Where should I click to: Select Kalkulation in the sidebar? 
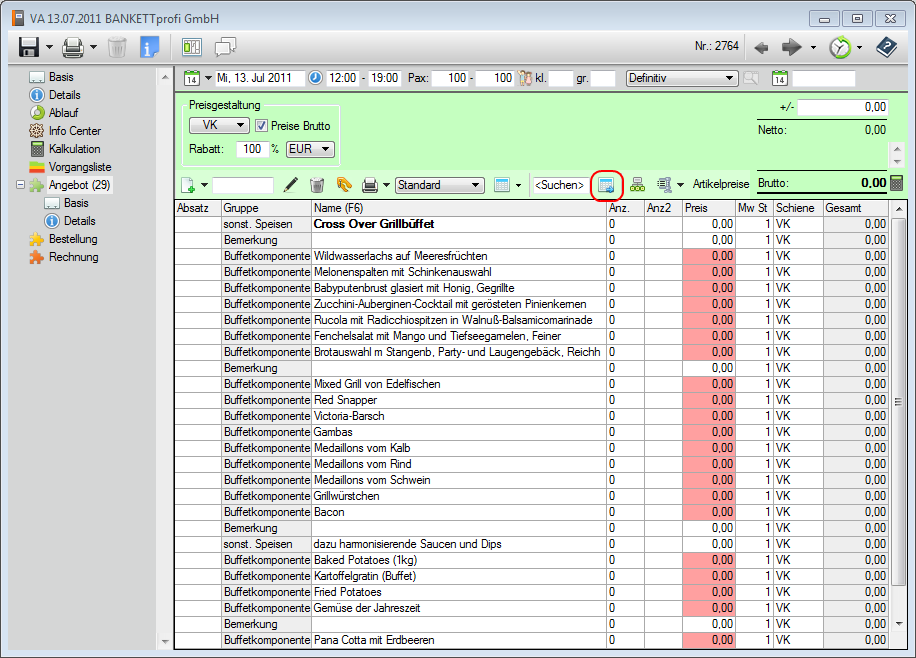pyautogui.click(x=74, y=149)
